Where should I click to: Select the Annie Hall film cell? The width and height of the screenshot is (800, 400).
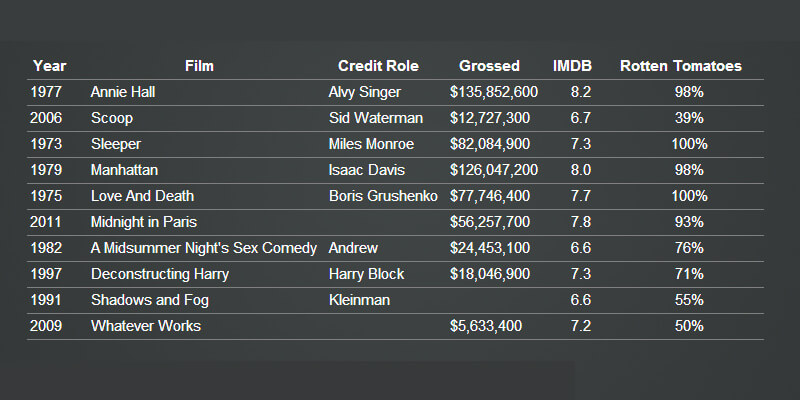[123, 92]
